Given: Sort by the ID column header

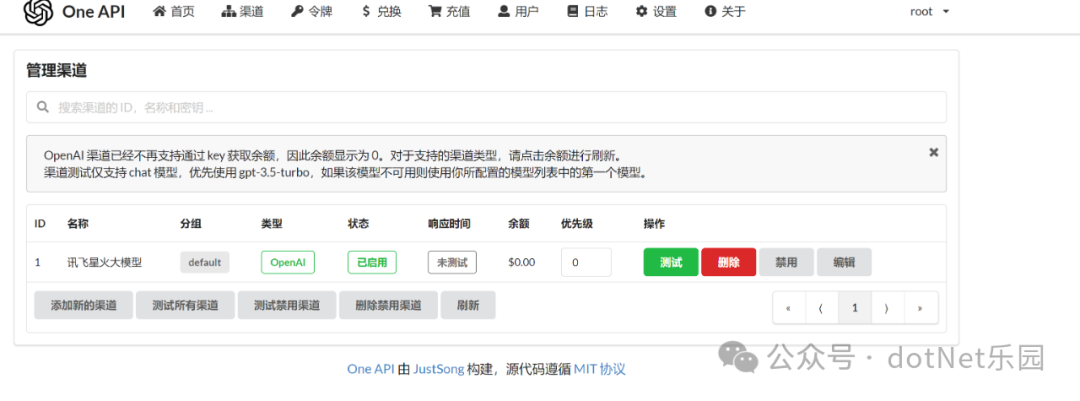Looking at the screenshot, I should 41,224.
